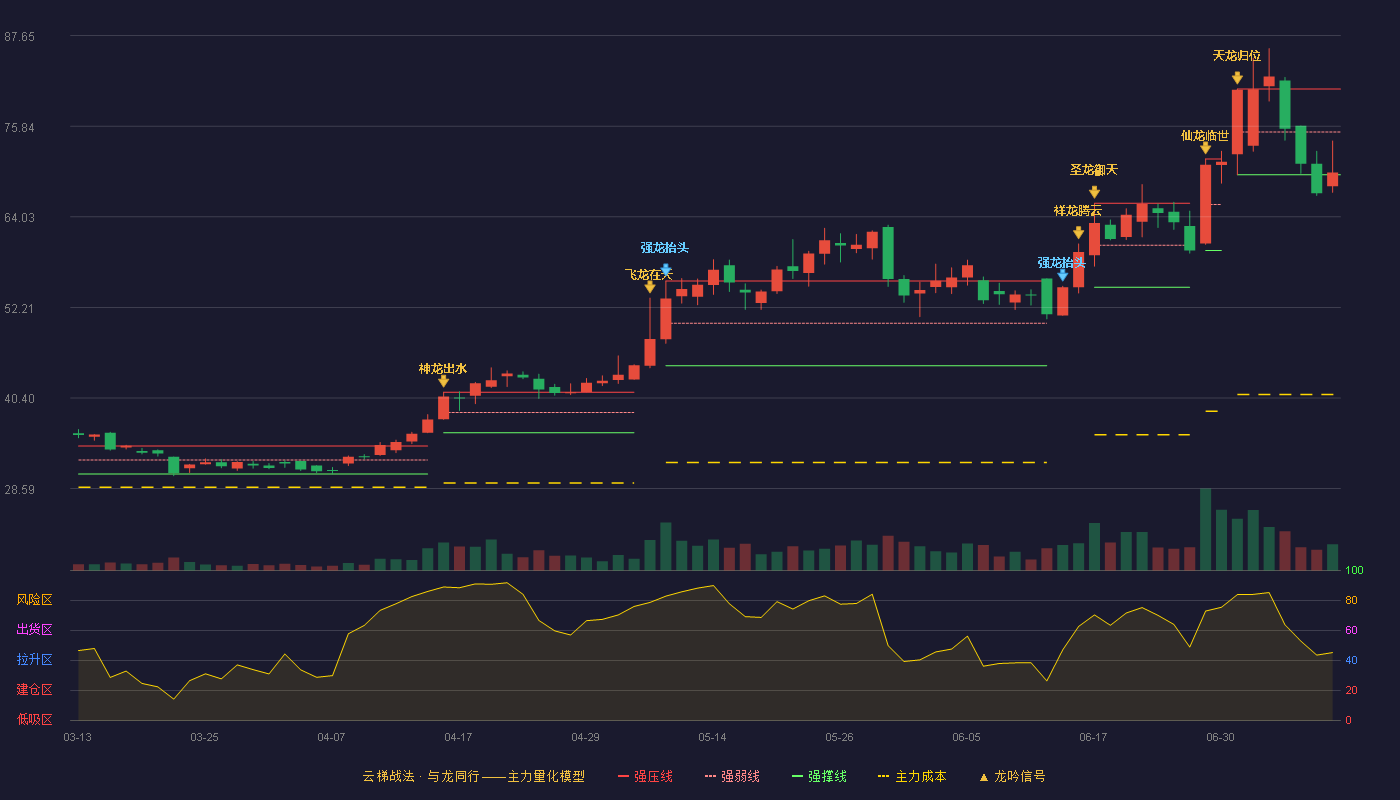Click the 04-17 date label
The height and width of the screenshot is (800, 1400).
[458, 737]
